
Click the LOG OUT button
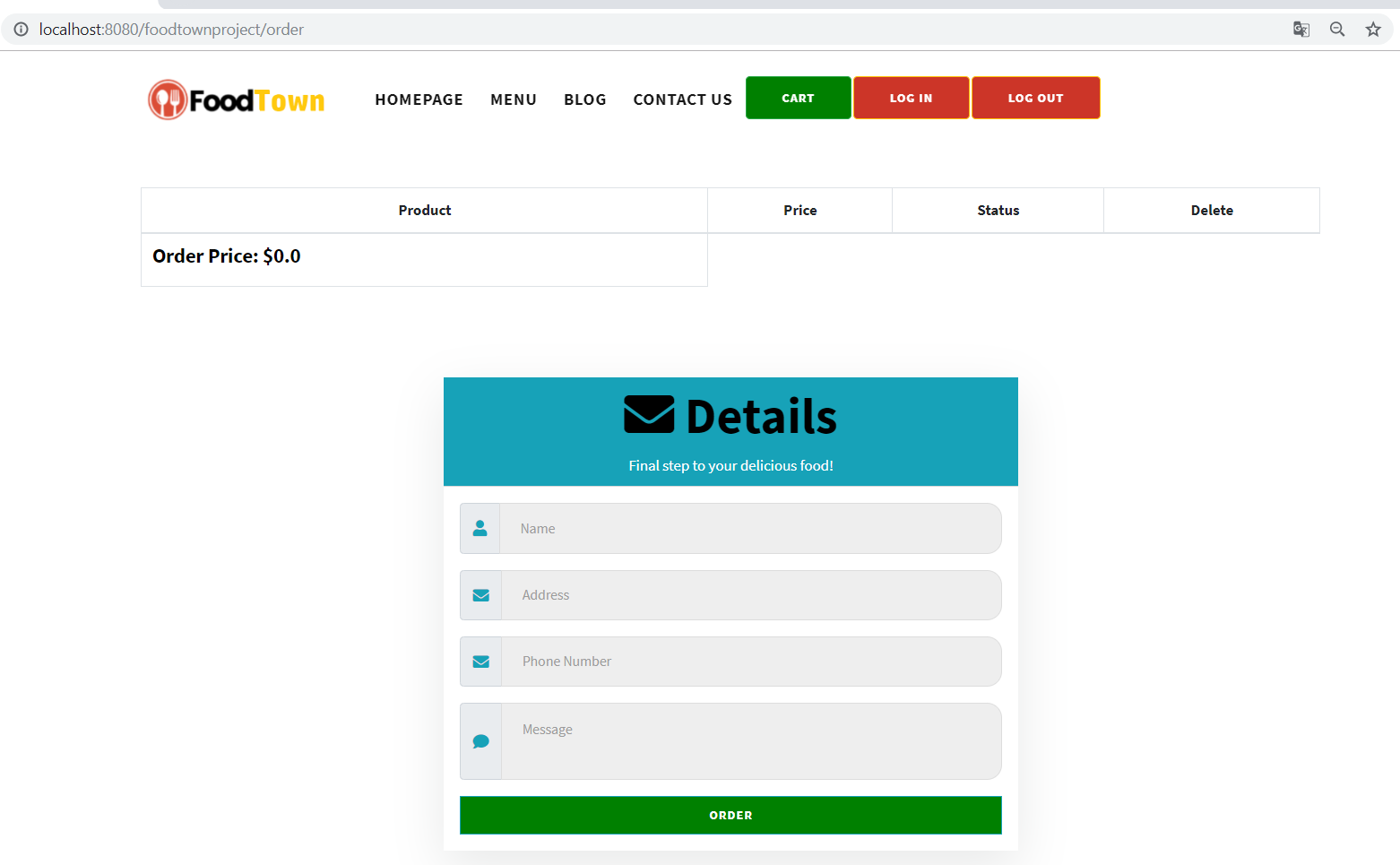point(1036,98)
